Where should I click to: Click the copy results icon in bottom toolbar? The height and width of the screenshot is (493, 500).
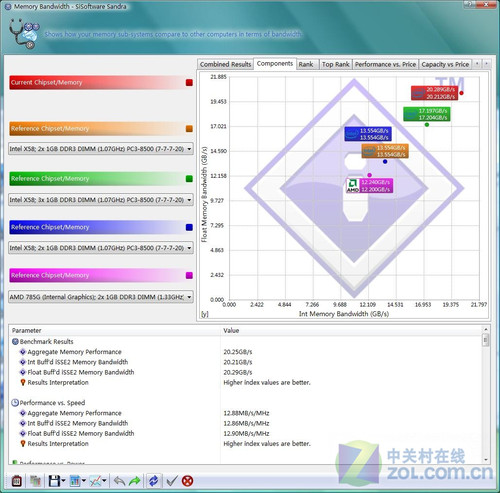pyautogui.click(x=35, y=481)
